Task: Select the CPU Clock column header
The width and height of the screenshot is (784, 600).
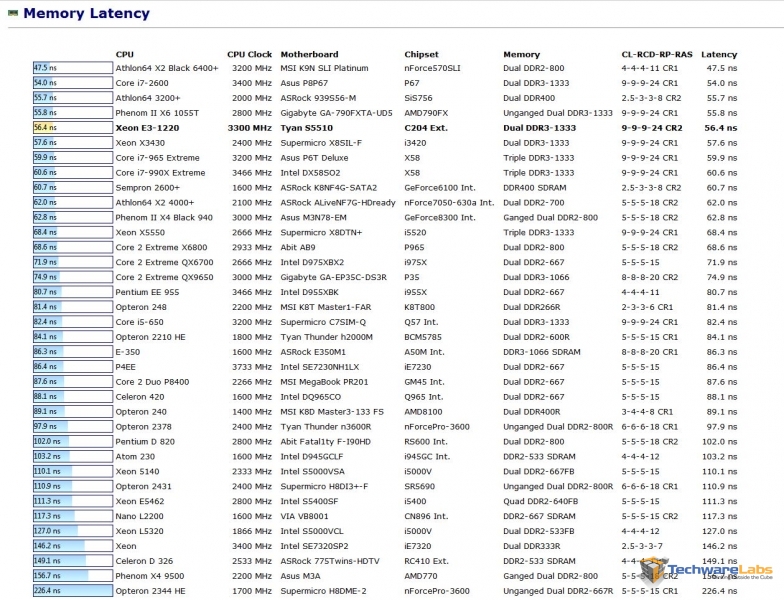Action: point(249,54)
